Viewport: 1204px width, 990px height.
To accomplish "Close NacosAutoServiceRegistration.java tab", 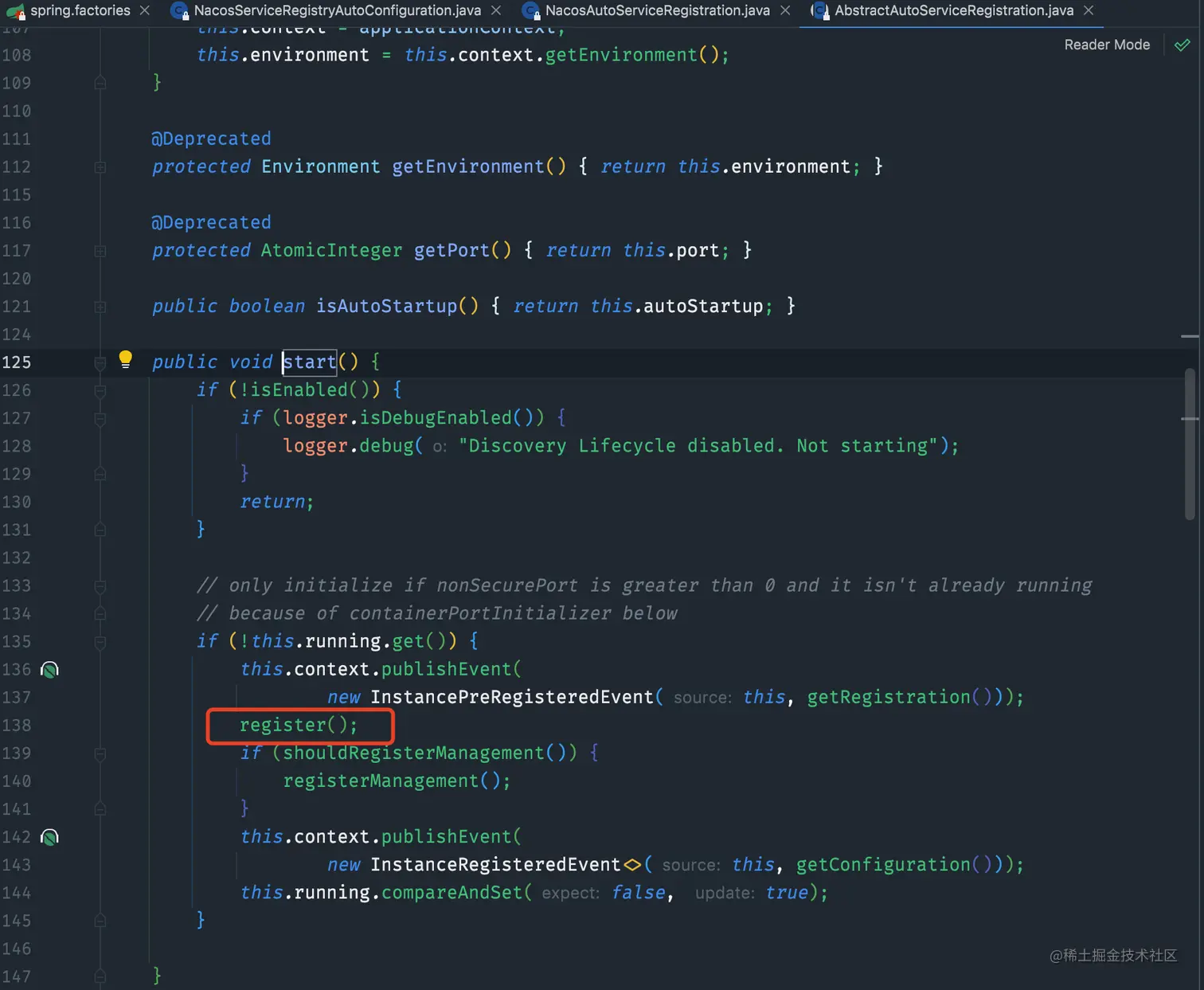I will (x=785, y=10).
